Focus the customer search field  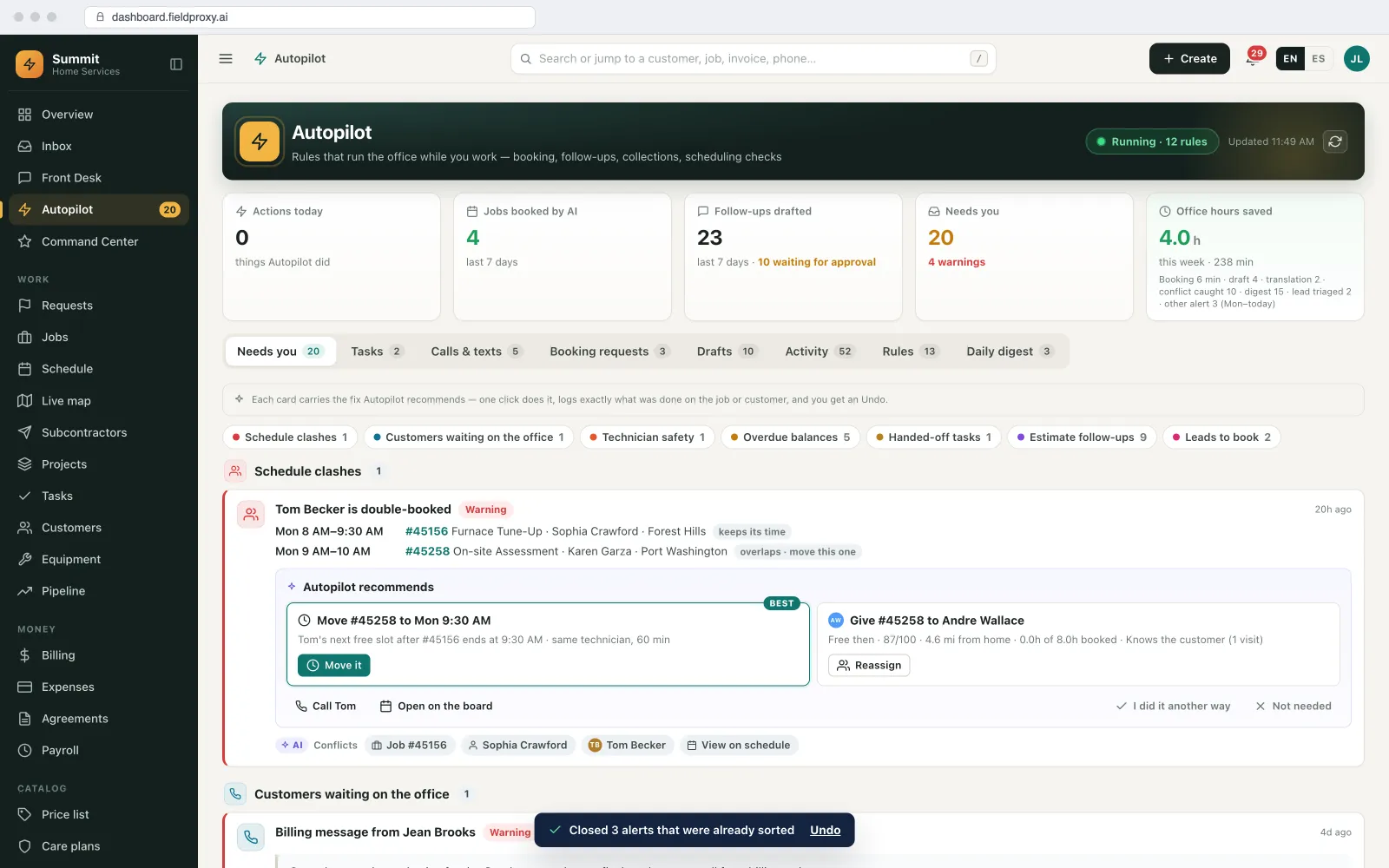[753, 59]
